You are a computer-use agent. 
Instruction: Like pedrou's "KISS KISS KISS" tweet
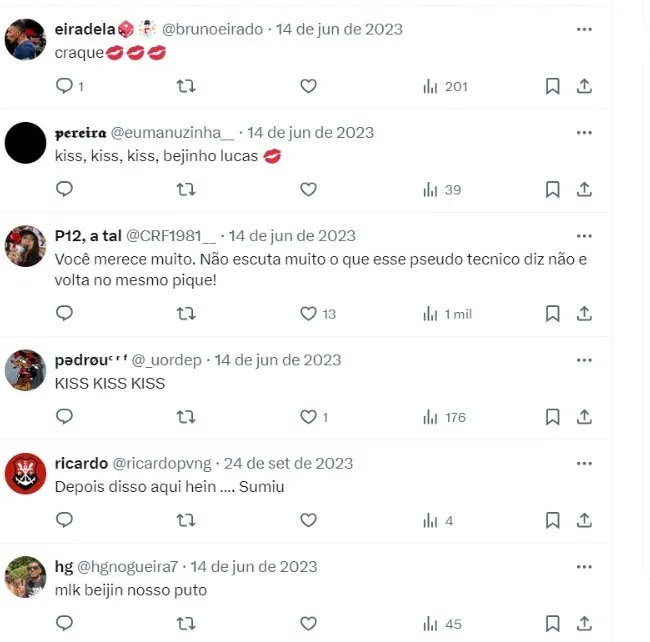[x=308, y=417]
